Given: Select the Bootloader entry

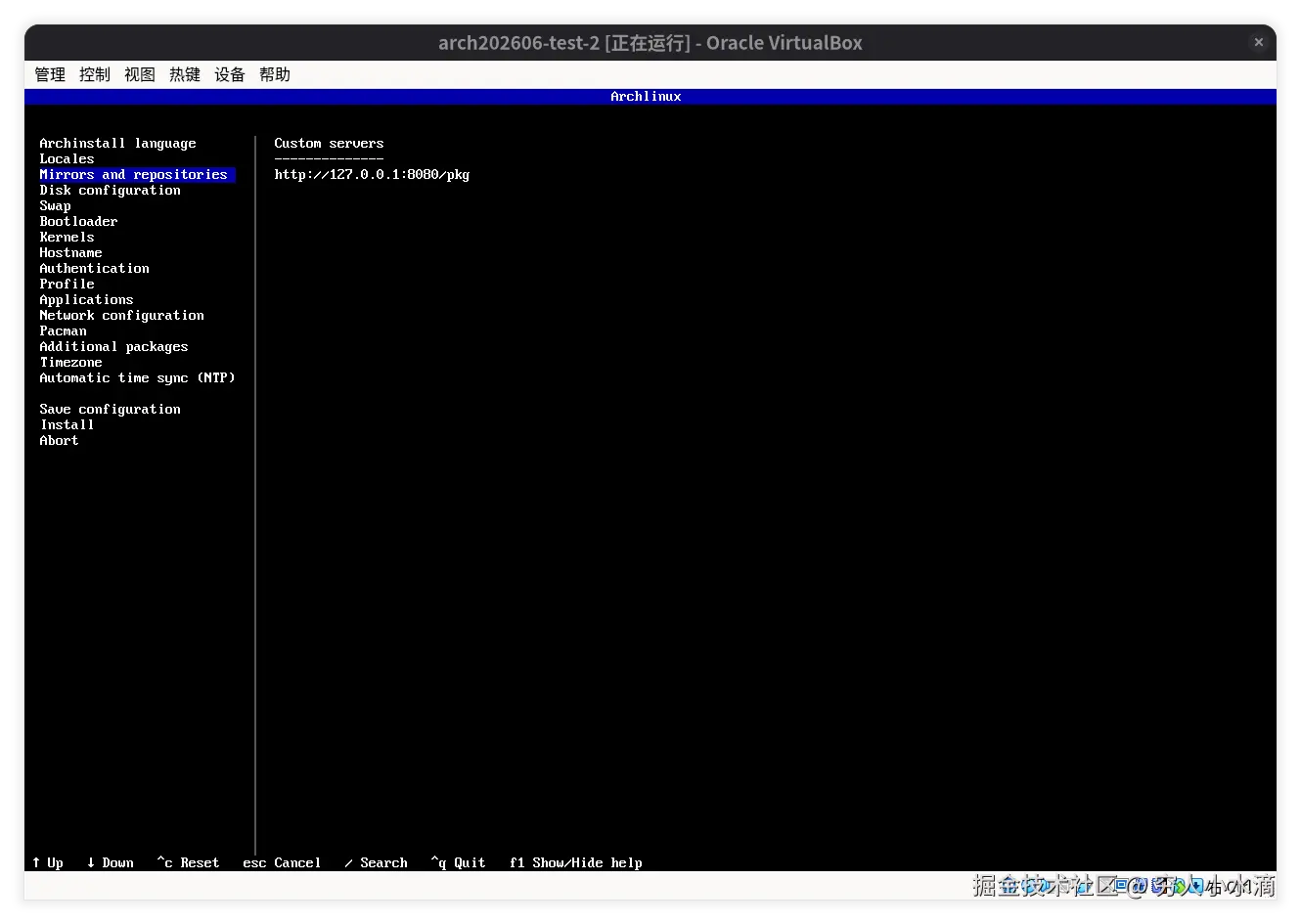Looking at the screenshot, I should 78,222.
